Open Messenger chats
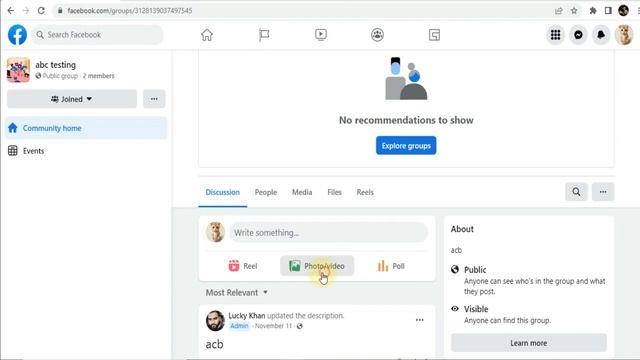 (x=578, y=35)
